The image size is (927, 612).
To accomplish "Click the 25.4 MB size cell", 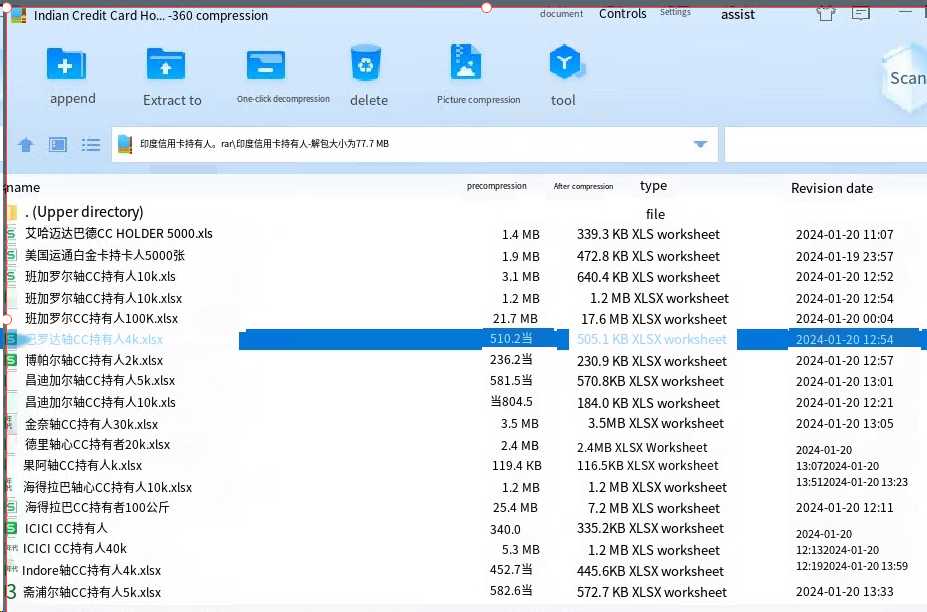I will tap(515, 508).
